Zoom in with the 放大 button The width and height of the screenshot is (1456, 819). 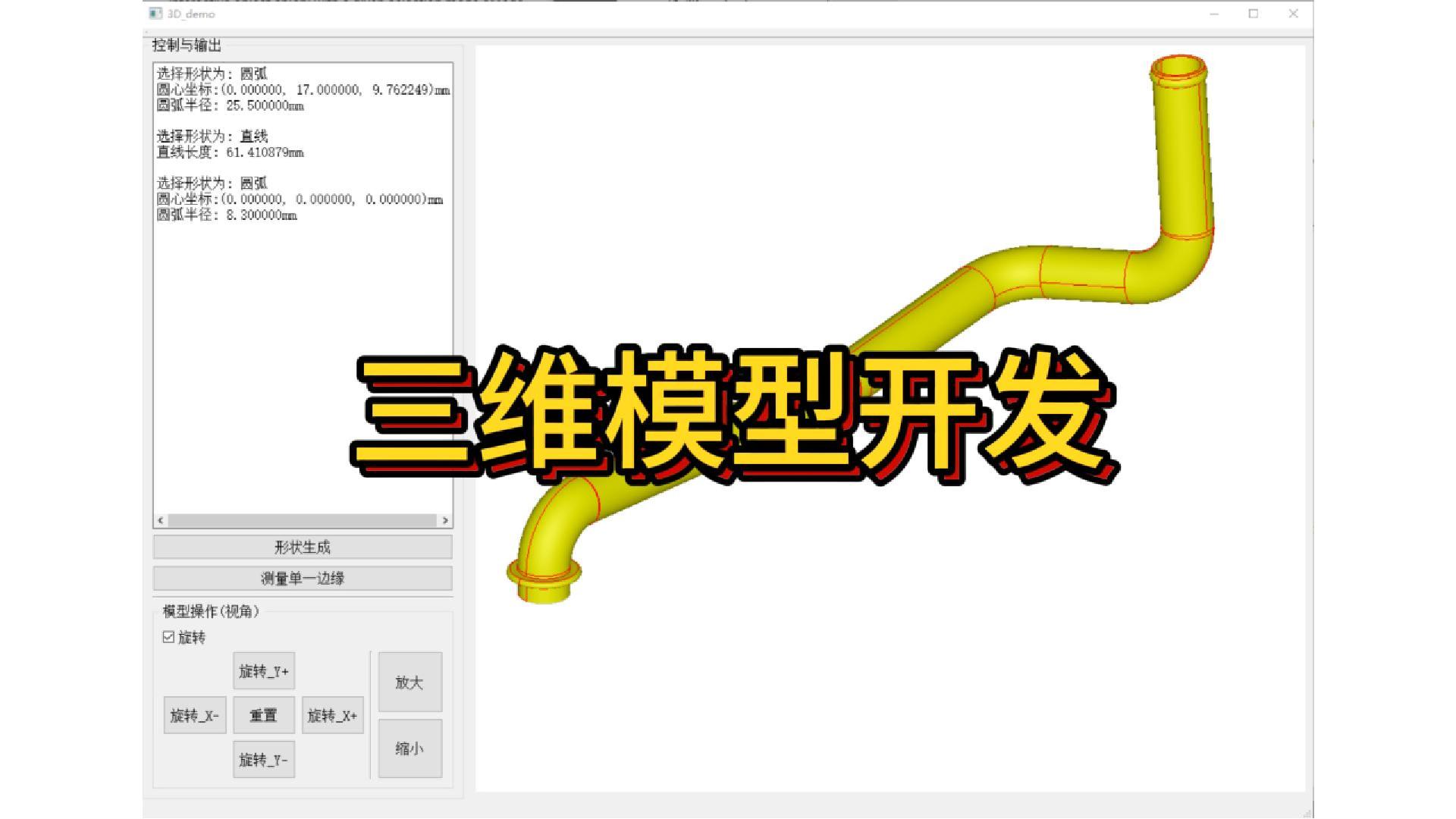[409, 682]
